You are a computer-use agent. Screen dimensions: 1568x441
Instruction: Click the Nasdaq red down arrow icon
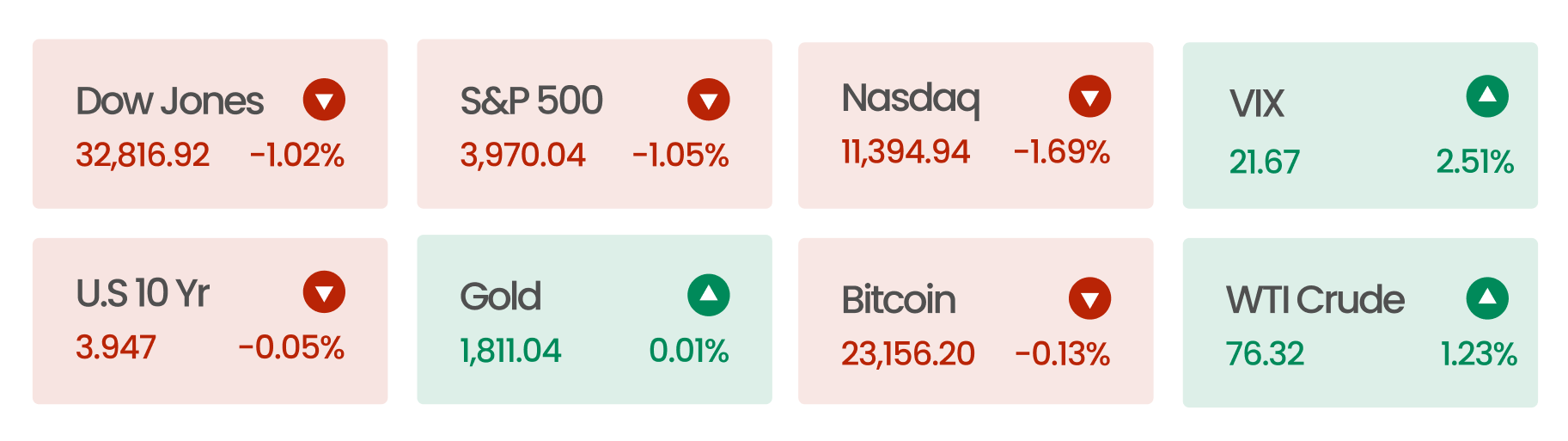(1089, 96)
